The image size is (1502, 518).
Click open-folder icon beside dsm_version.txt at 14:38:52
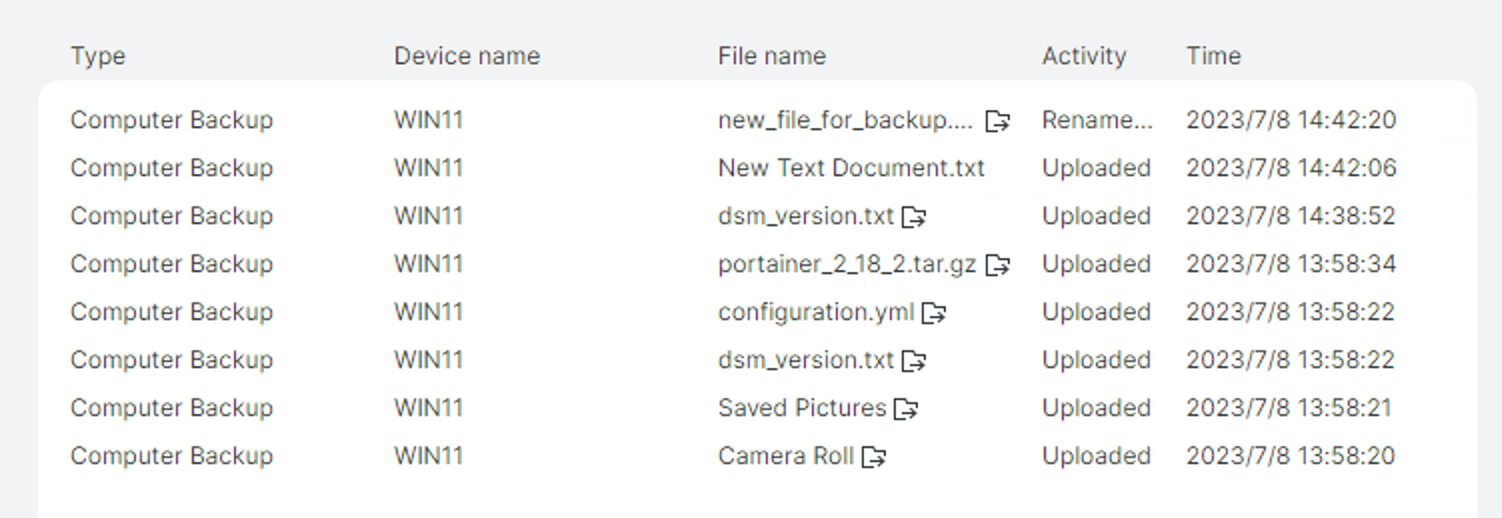[x=913, y=217]
